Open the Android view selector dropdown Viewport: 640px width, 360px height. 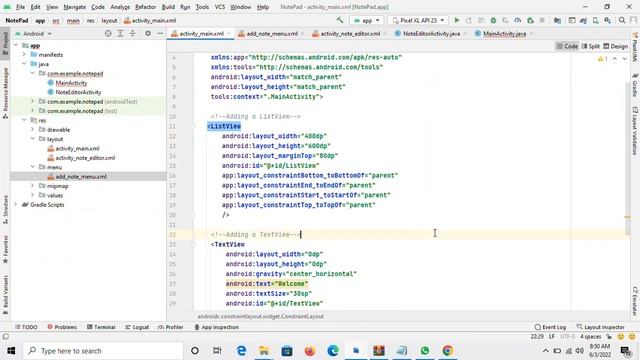pyautogui.click(x=33, y=33)
